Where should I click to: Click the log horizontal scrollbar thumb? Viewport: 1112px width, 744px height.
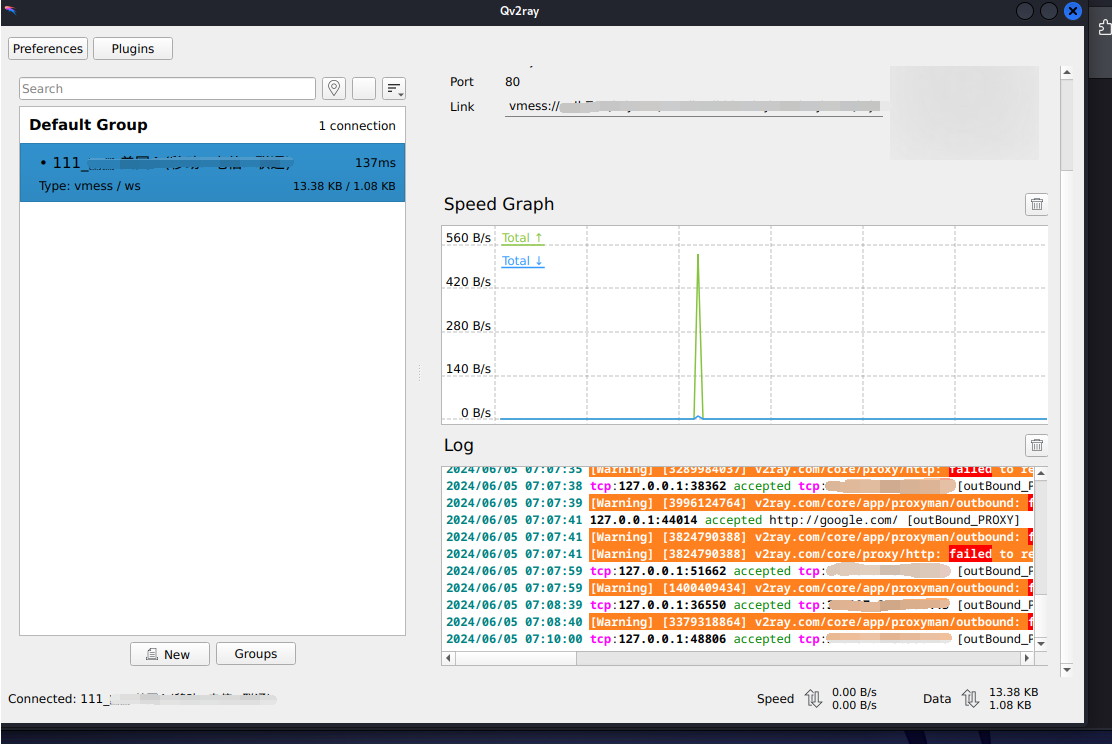point(516,658)
